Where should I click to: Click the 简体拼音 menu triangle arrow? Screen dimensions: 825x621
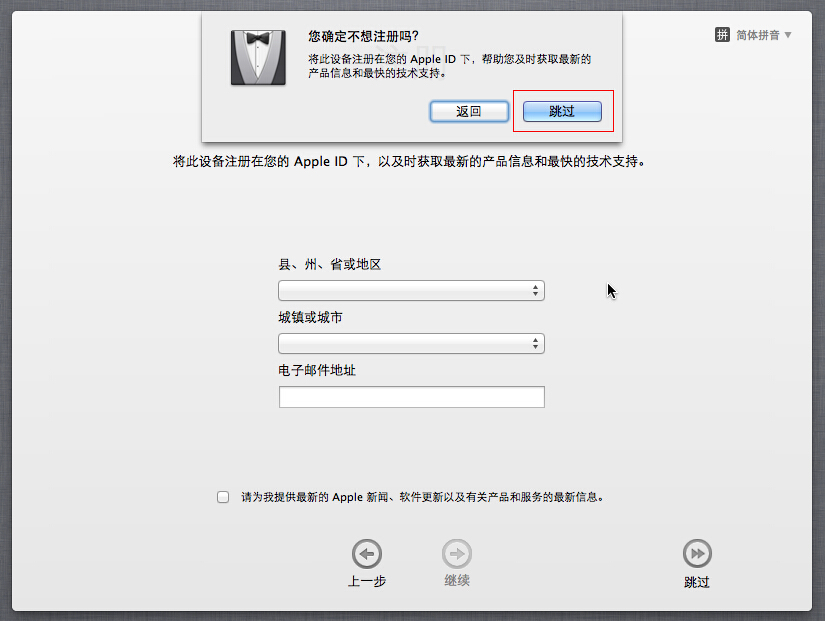click(788, 35)
